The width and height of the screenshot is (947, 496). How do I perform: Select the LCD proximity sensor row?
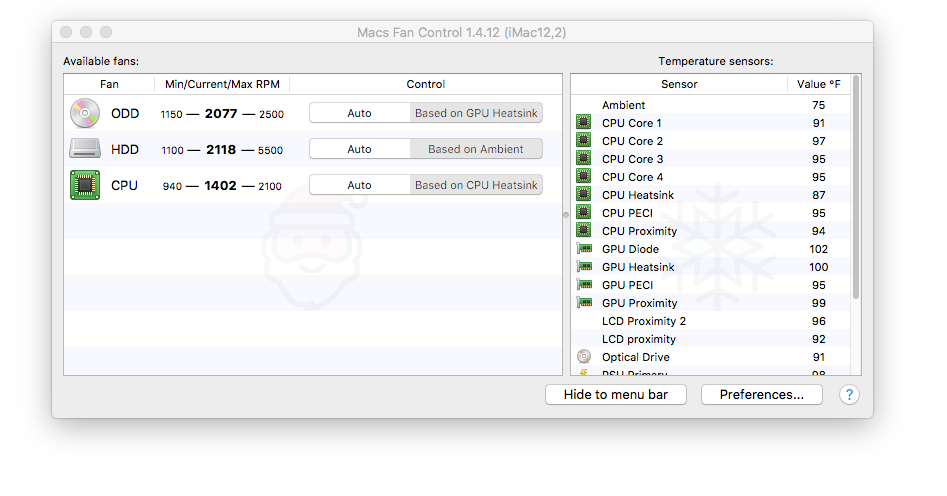[x=710, y=339]
